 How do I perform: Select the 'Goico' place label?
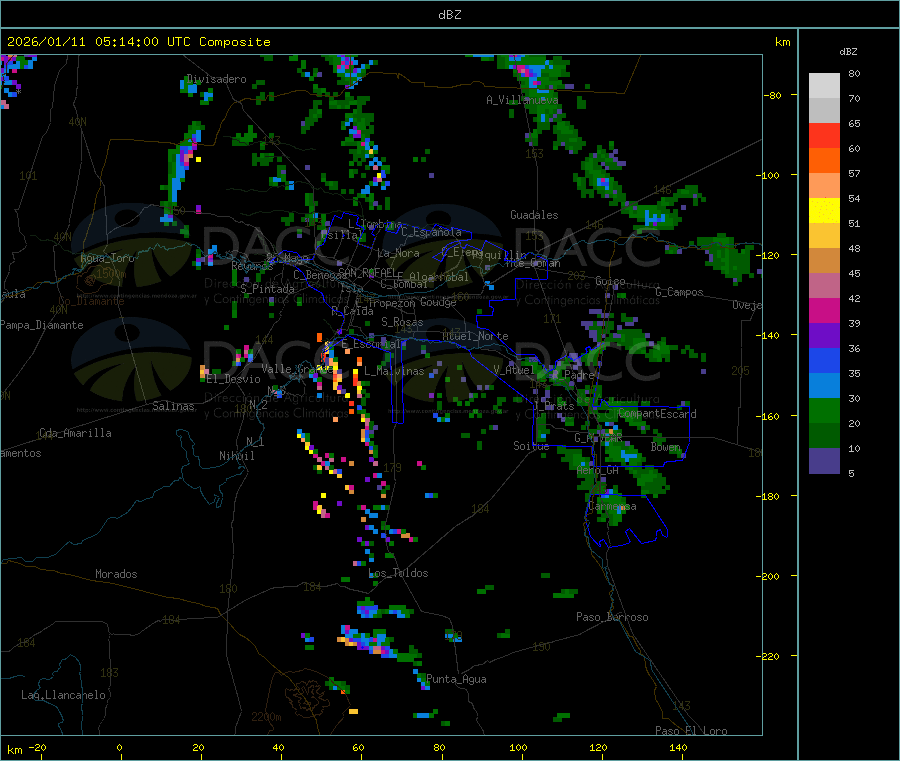610,281
